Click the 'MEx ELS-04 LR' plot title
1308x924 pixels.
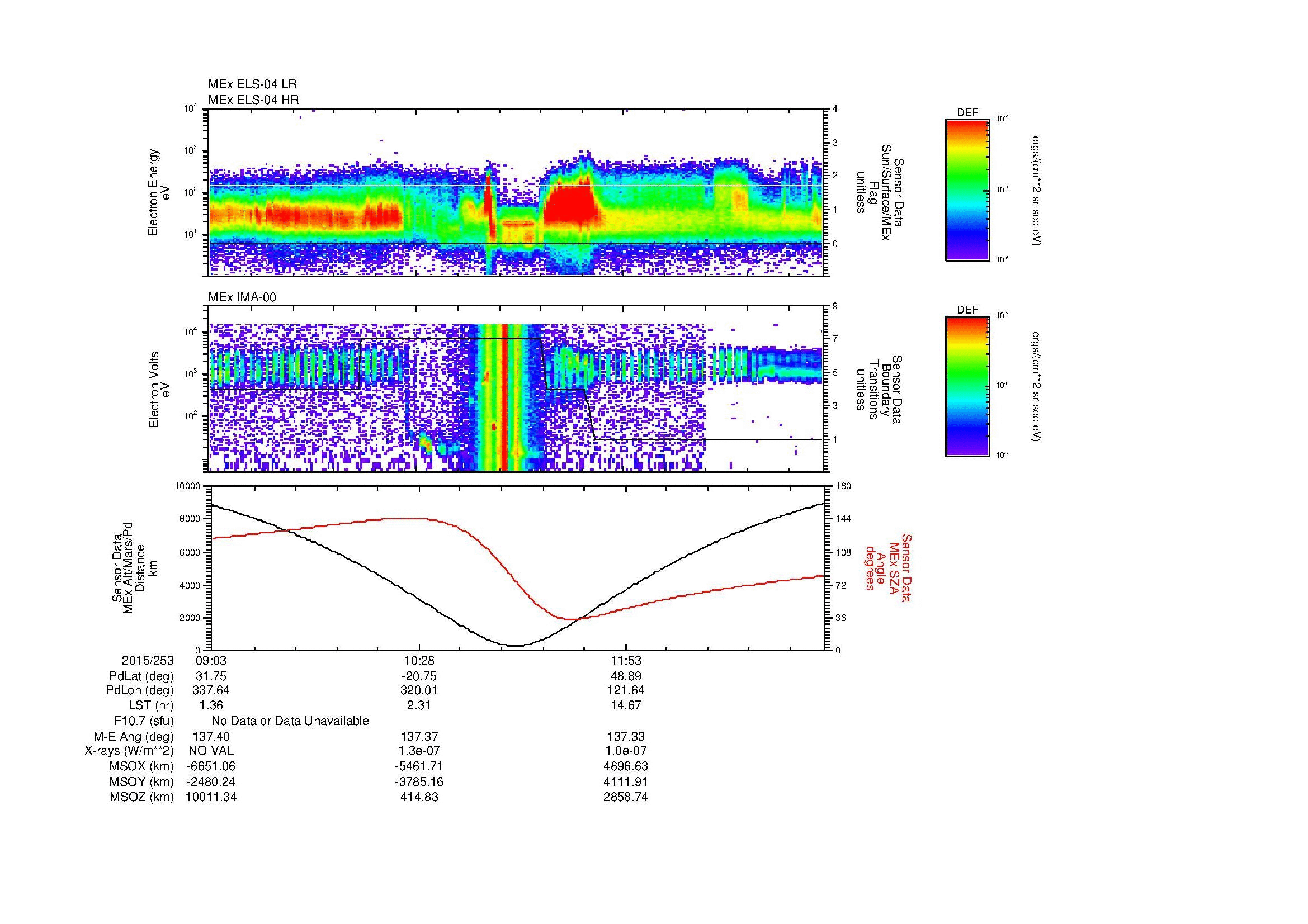252,84
